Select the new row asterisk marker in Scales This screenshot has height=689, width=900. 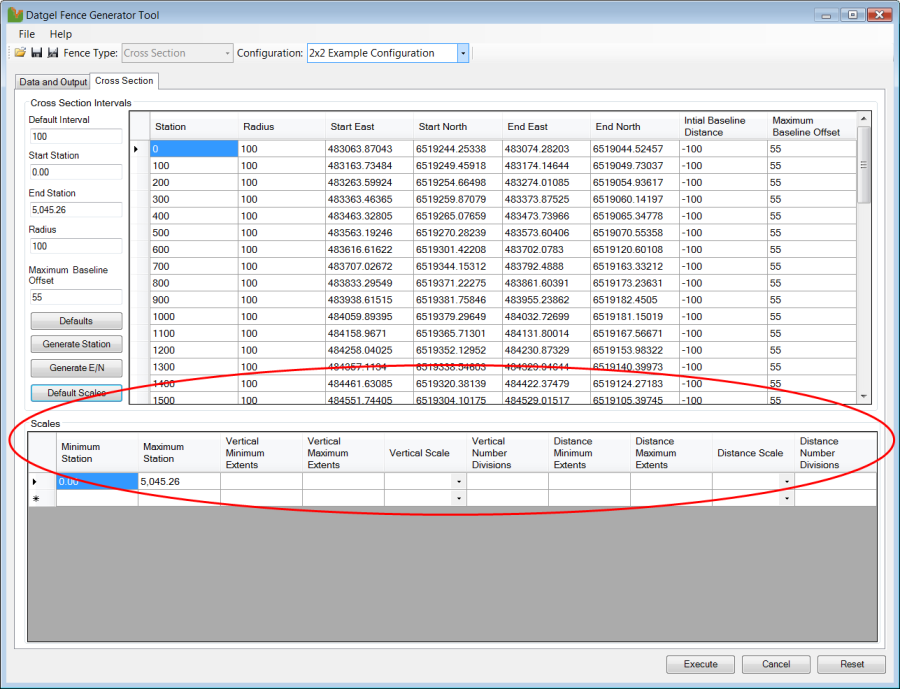point(37,498)
